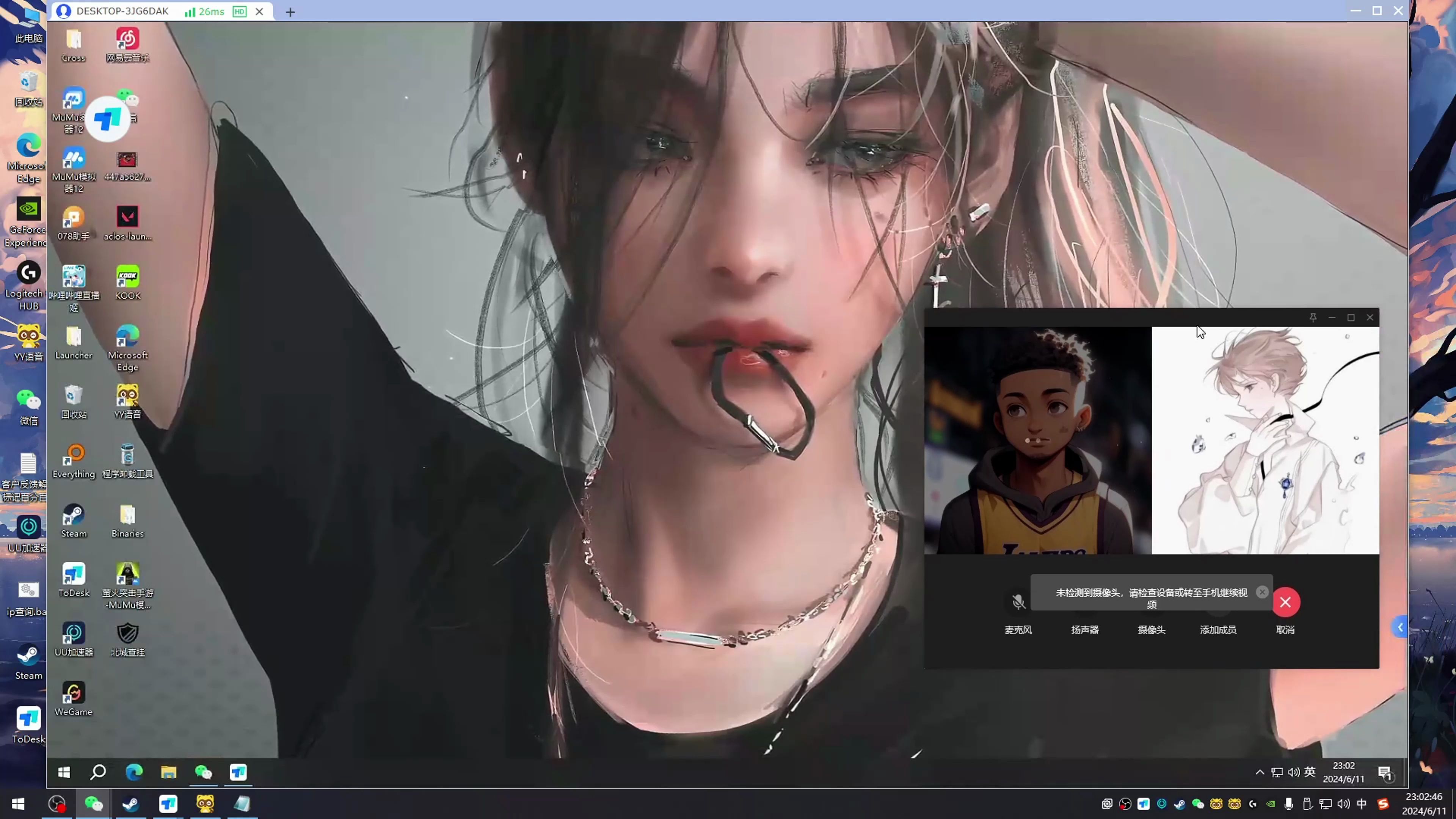The width and height of the screenshot is (1456, 819).
Task: Click Edge in the remote taskbar
Action: click(x=134, y=772)
